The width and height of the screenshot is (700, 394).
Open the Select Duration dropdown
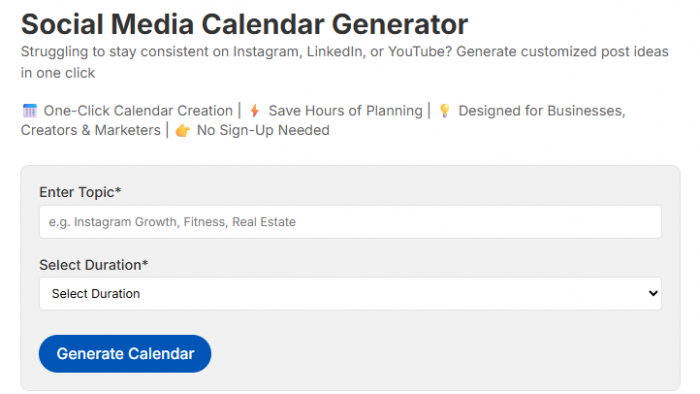coord(350,294)
